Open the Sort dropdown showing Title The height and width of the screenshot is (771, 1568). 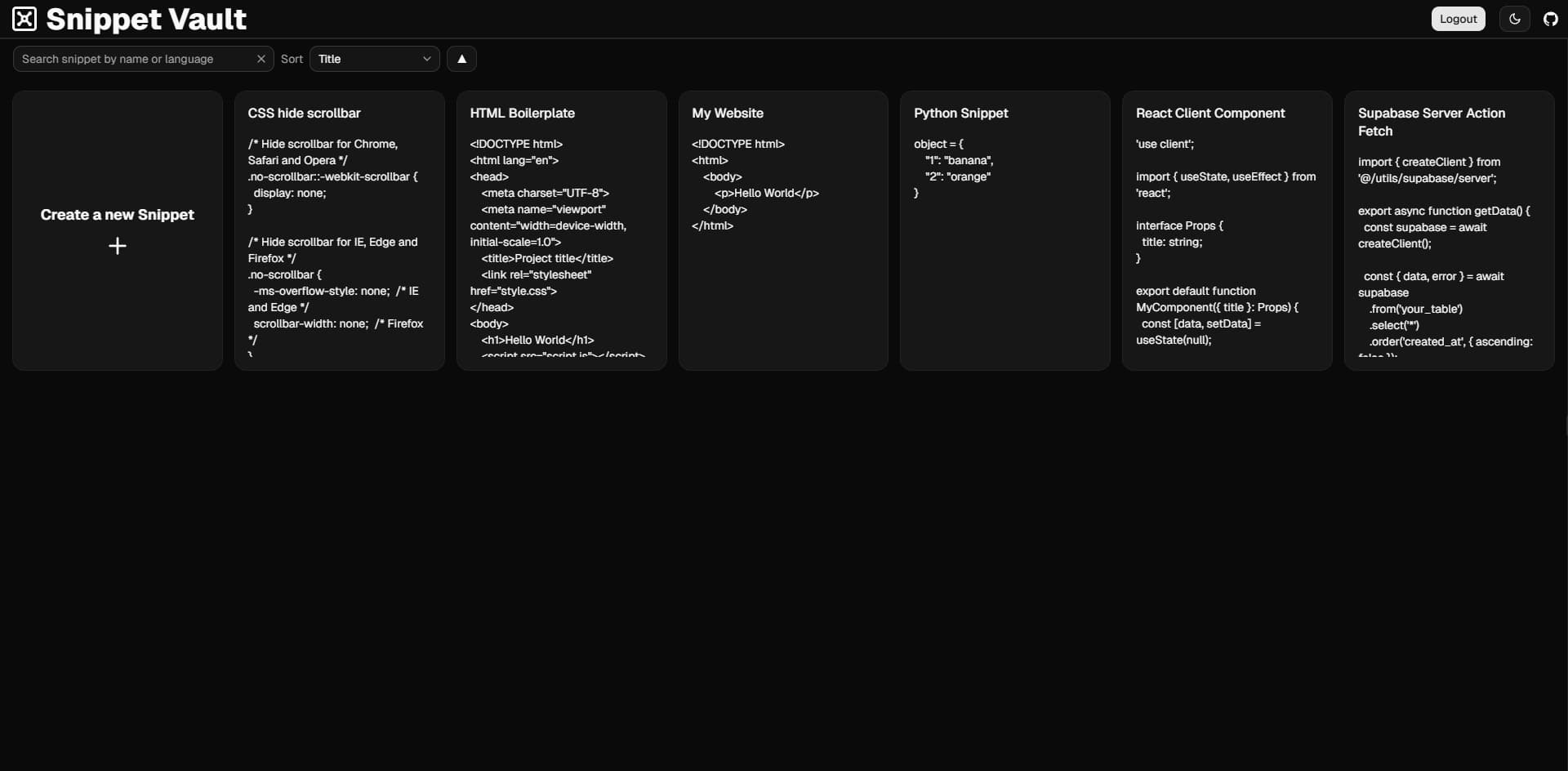coord(375,59)
